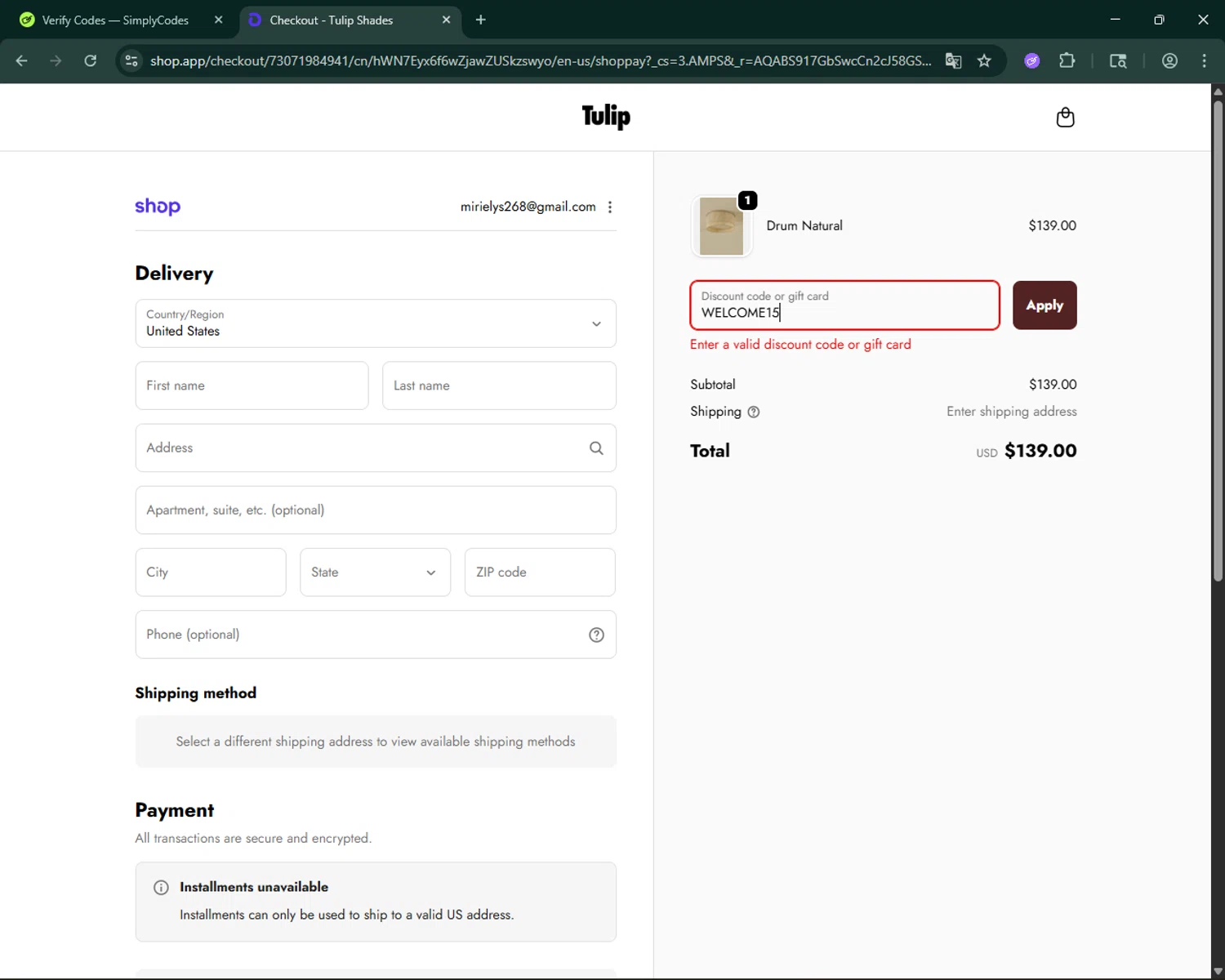Click the address search magnifier icon
Screen dimensions: 1225x980
click(596, 448)
